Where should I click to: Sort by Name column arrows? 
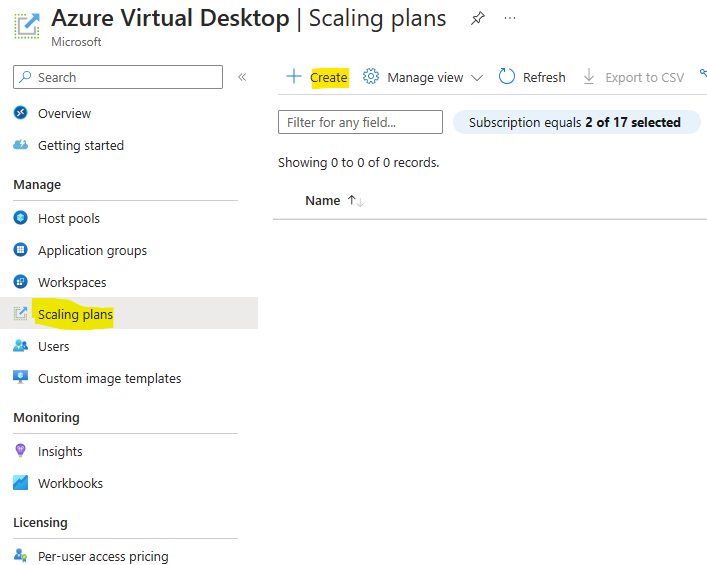[x=355, y=201]
